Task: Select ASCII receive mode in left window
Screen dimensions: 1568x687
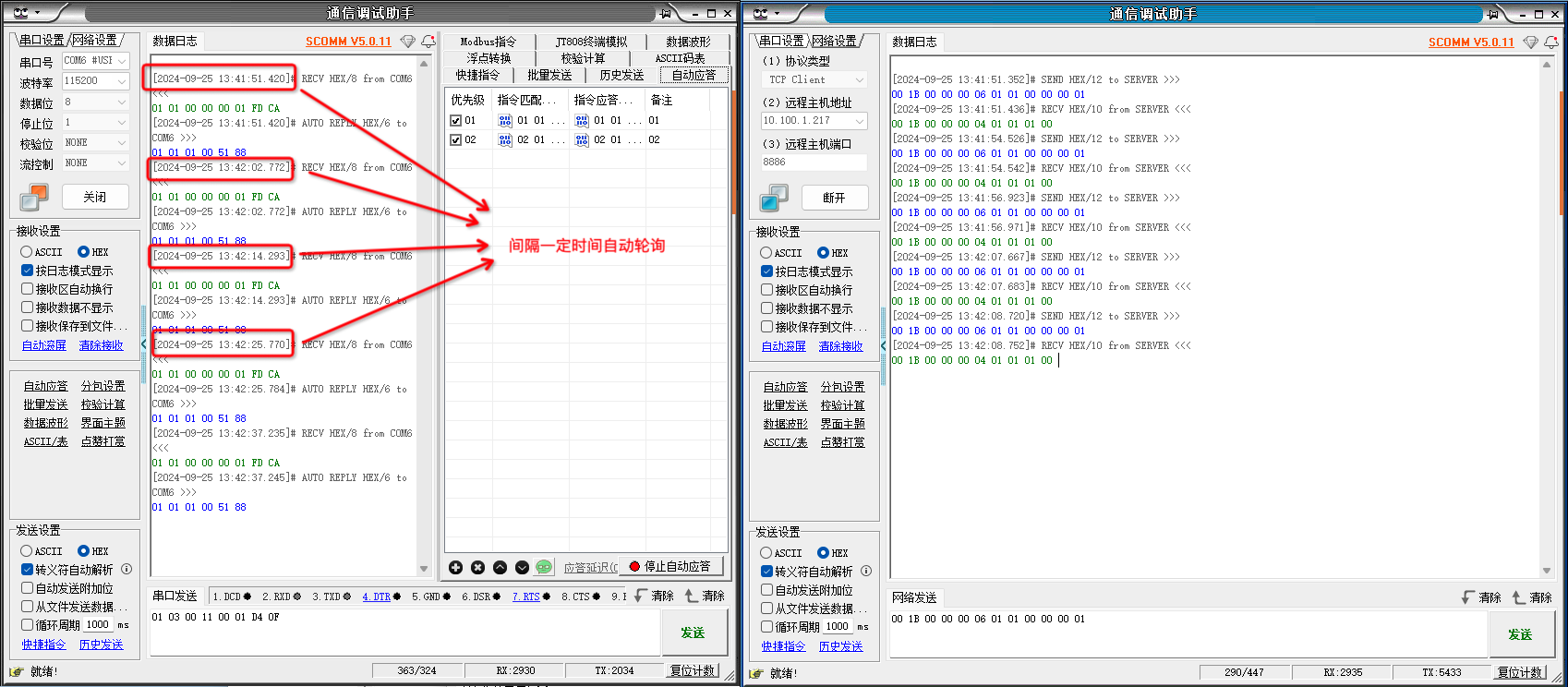Action: tap(27, 252)
